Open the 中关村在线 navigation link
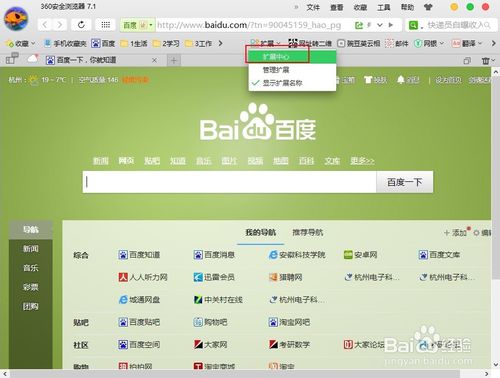 point(218,300)
